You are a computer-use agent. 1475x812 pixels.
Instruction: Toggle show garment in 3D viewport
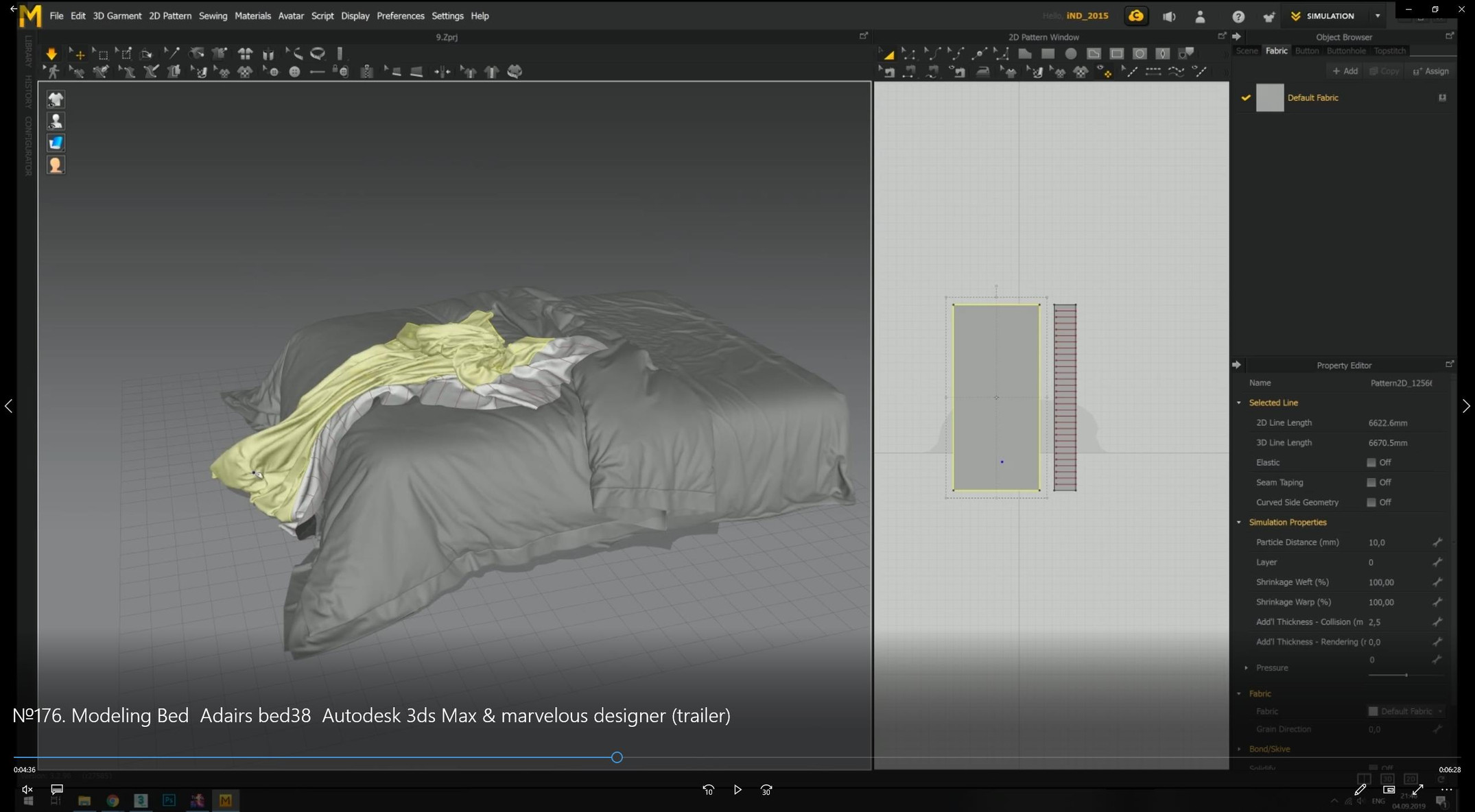[x=56, y=99]
